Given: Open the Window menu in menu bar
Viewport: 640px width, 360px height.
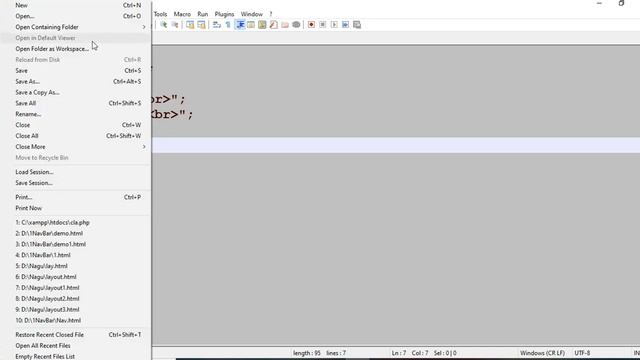Looking at the screenshot, I should (x=251, y=14).
